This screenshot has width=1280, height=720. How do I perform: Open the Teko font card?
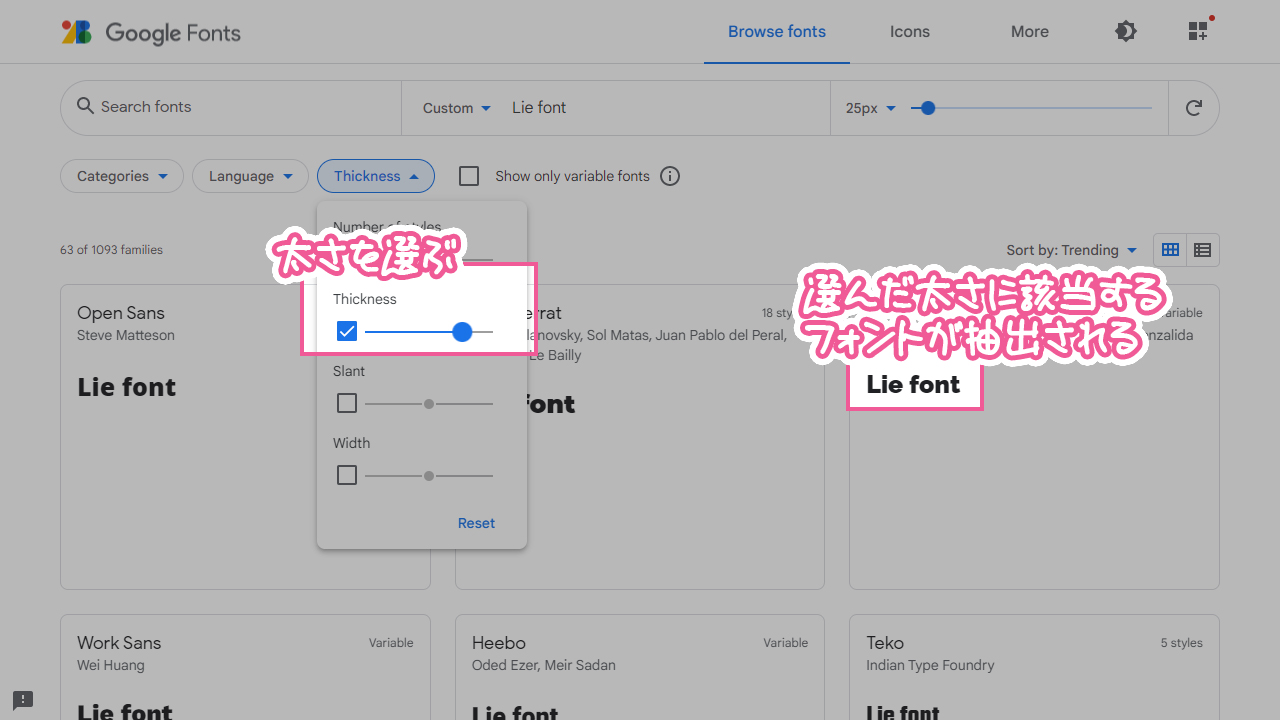click(1034, 667)
